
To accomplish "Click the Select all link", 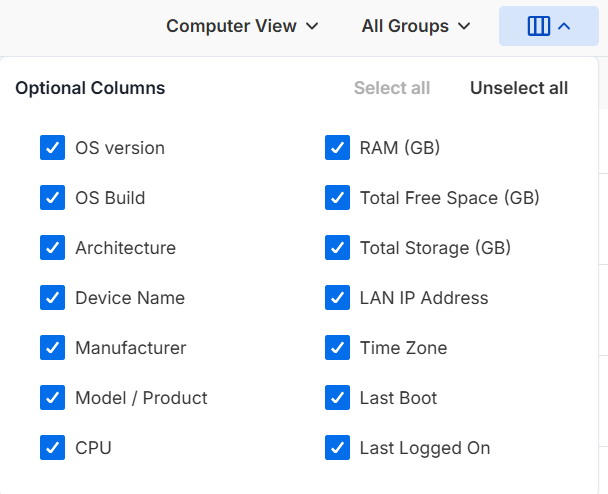I will (x=392, y=88).
